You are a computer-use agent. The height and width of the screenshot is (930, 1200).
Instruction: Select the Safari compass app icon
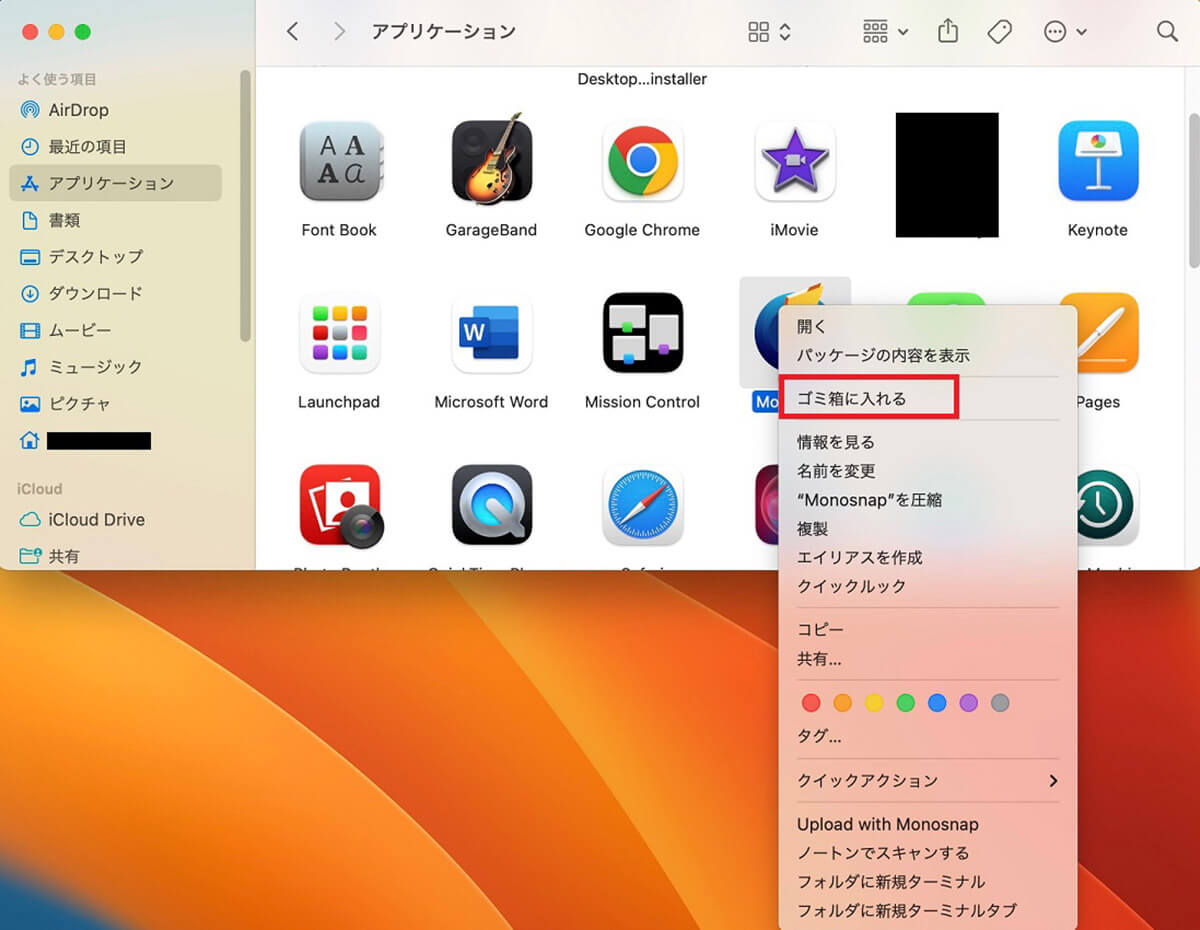pyautogui.click(x=642, y=505)
